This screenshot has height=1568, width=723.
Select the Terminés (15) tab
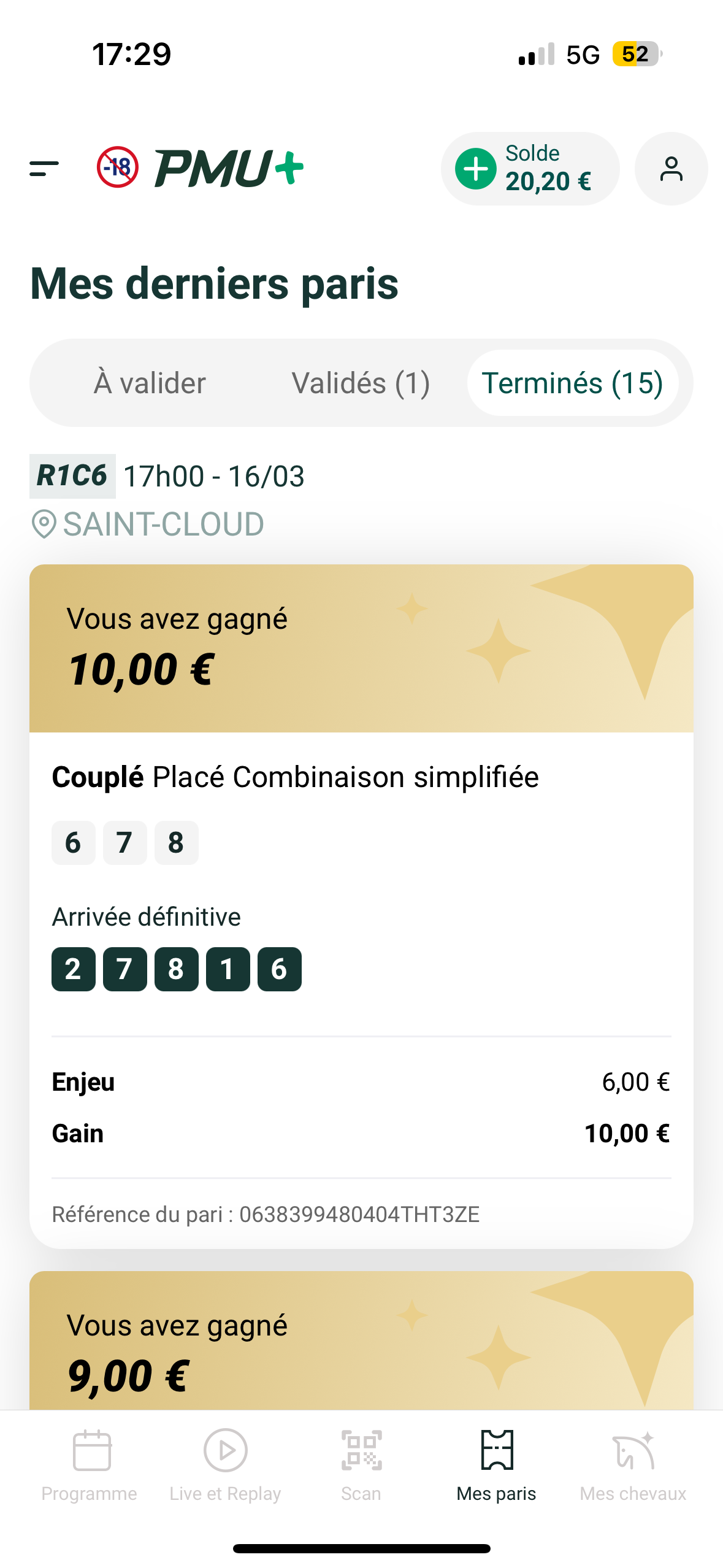click(x=572, y=383)
